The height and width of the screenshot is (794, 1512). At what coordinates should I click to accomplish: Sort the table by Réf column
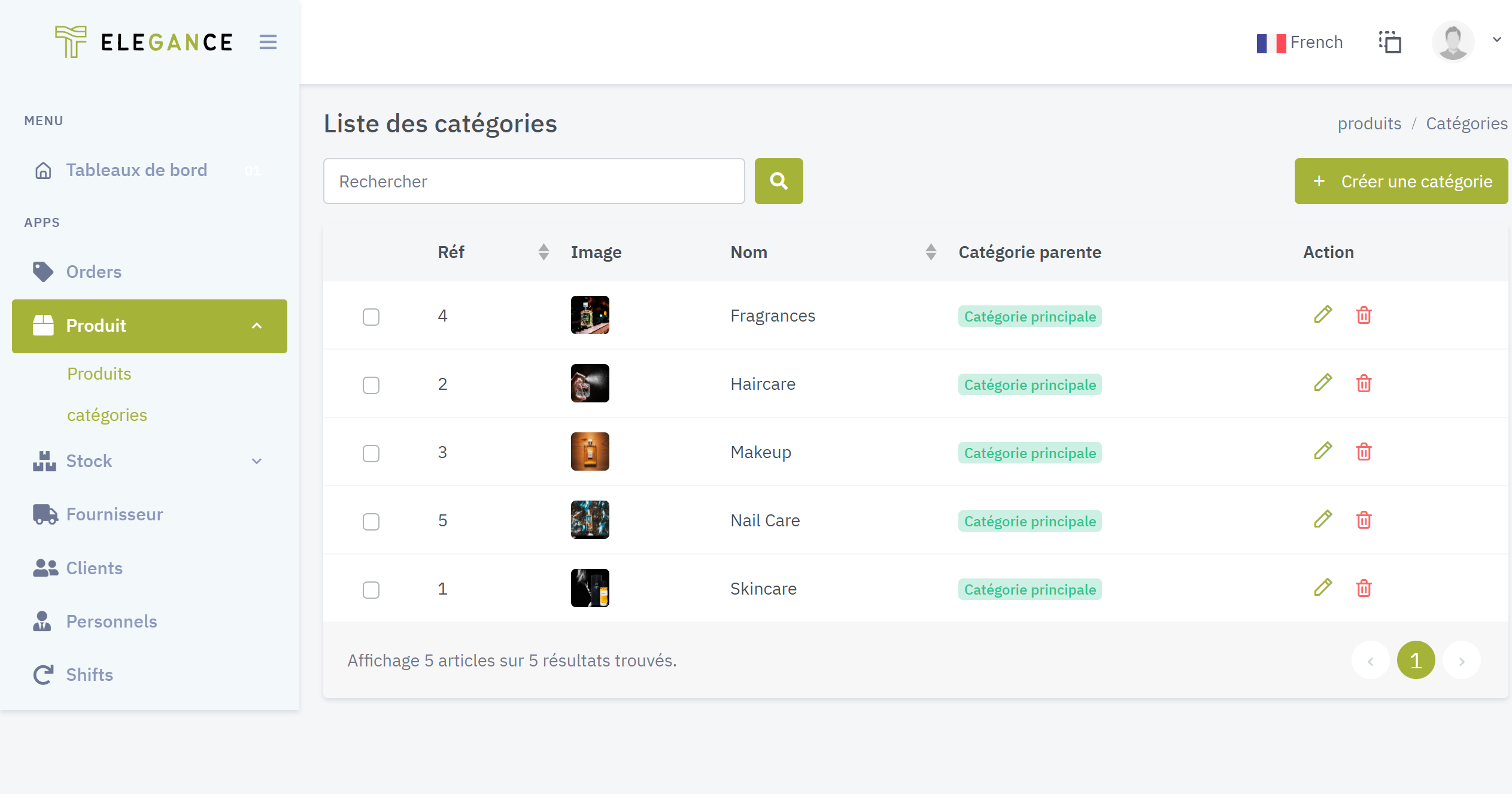pos(543,252)
